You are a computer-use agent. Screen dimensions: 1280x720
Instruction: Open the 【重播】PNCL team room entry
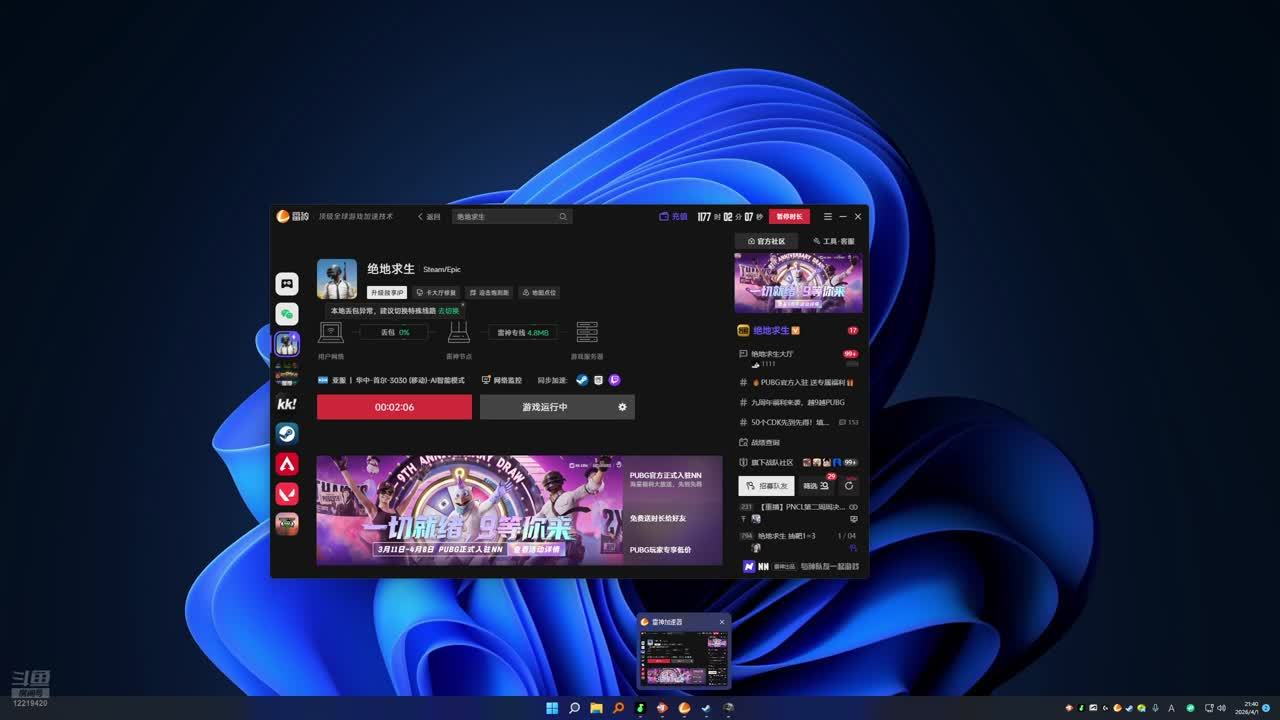[x=798, y=512]
